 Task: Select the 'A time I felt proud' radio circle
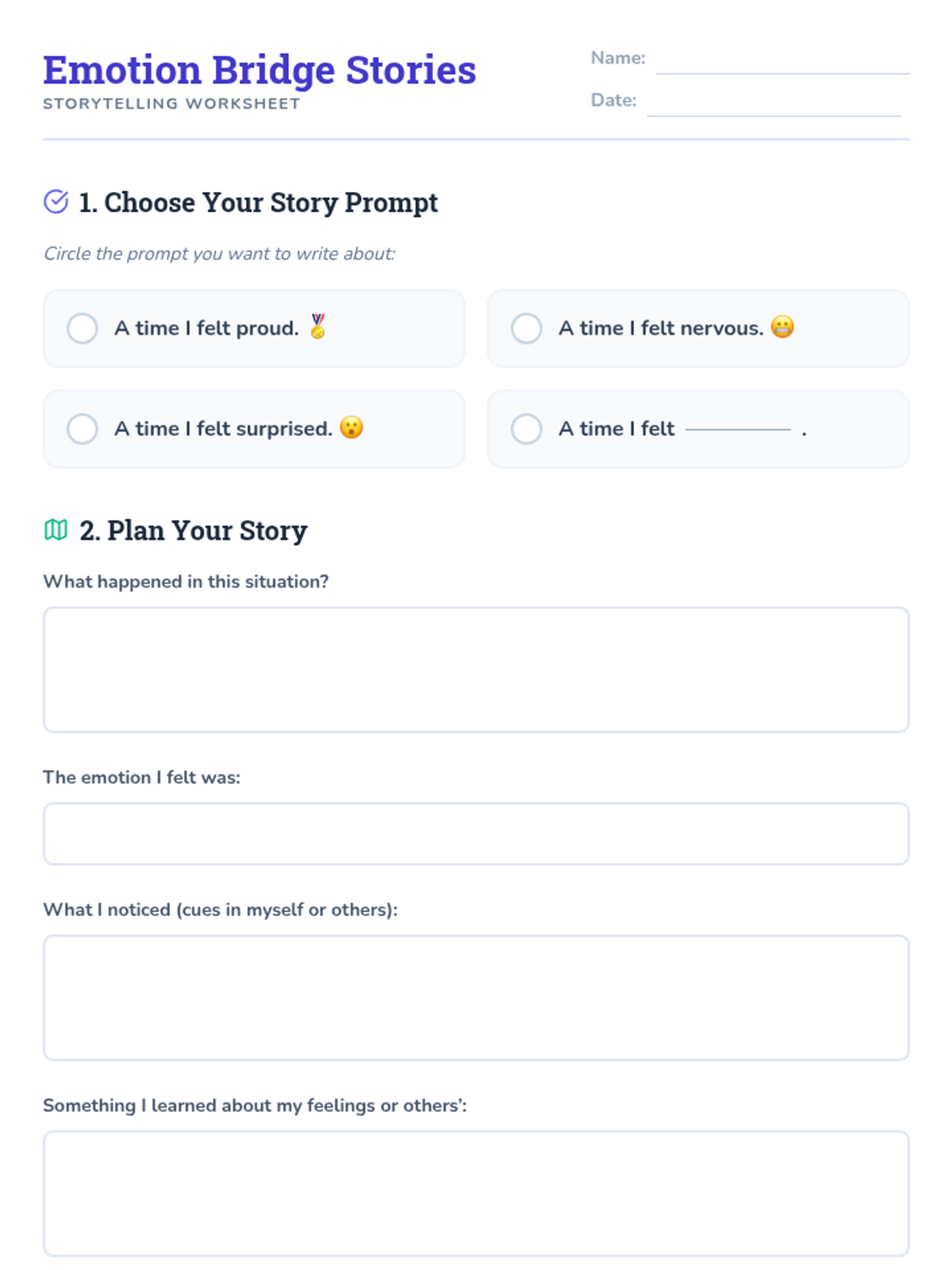pos(83,328)
